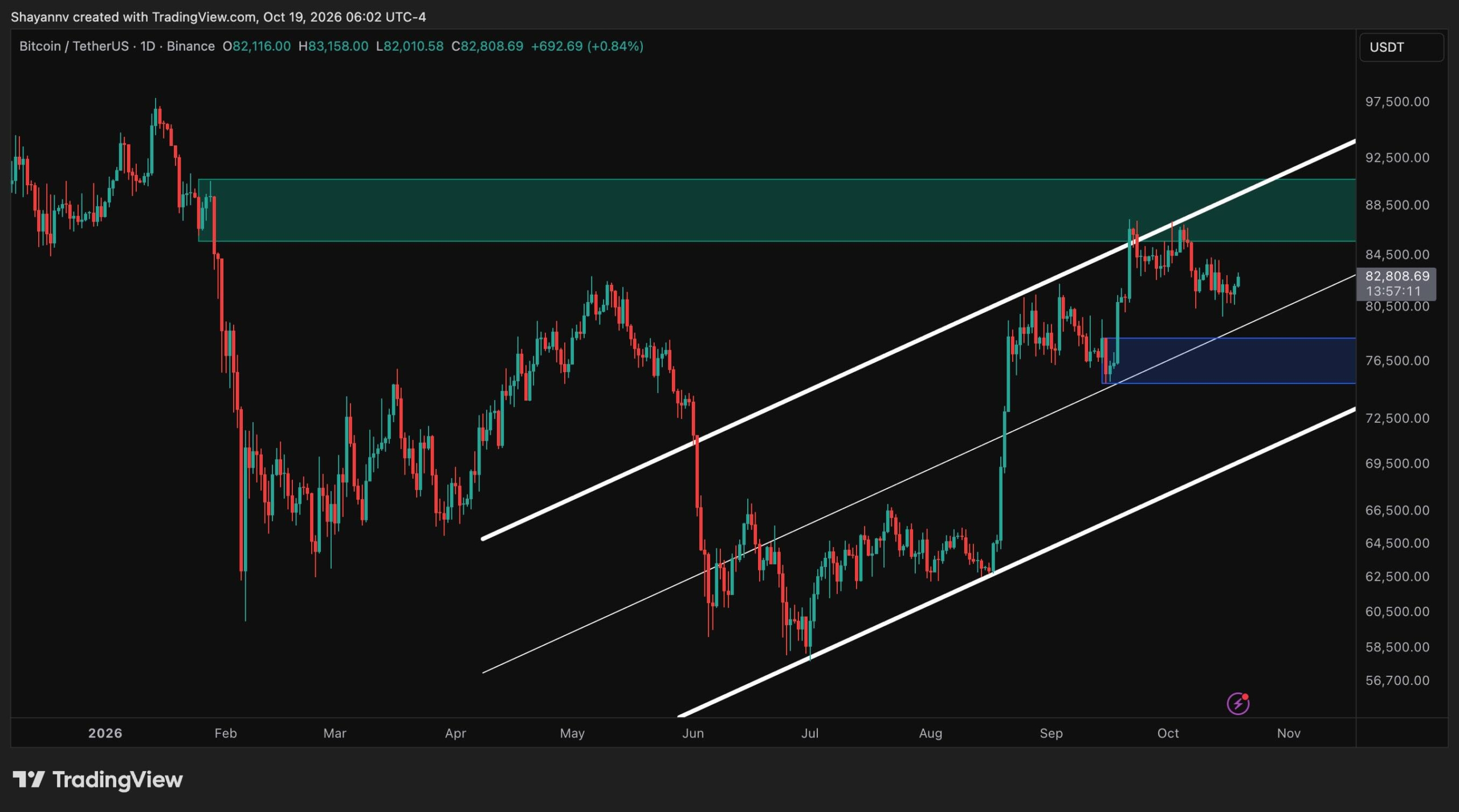Click the 60,500.00 price axis label

(x=1397, y=611)
